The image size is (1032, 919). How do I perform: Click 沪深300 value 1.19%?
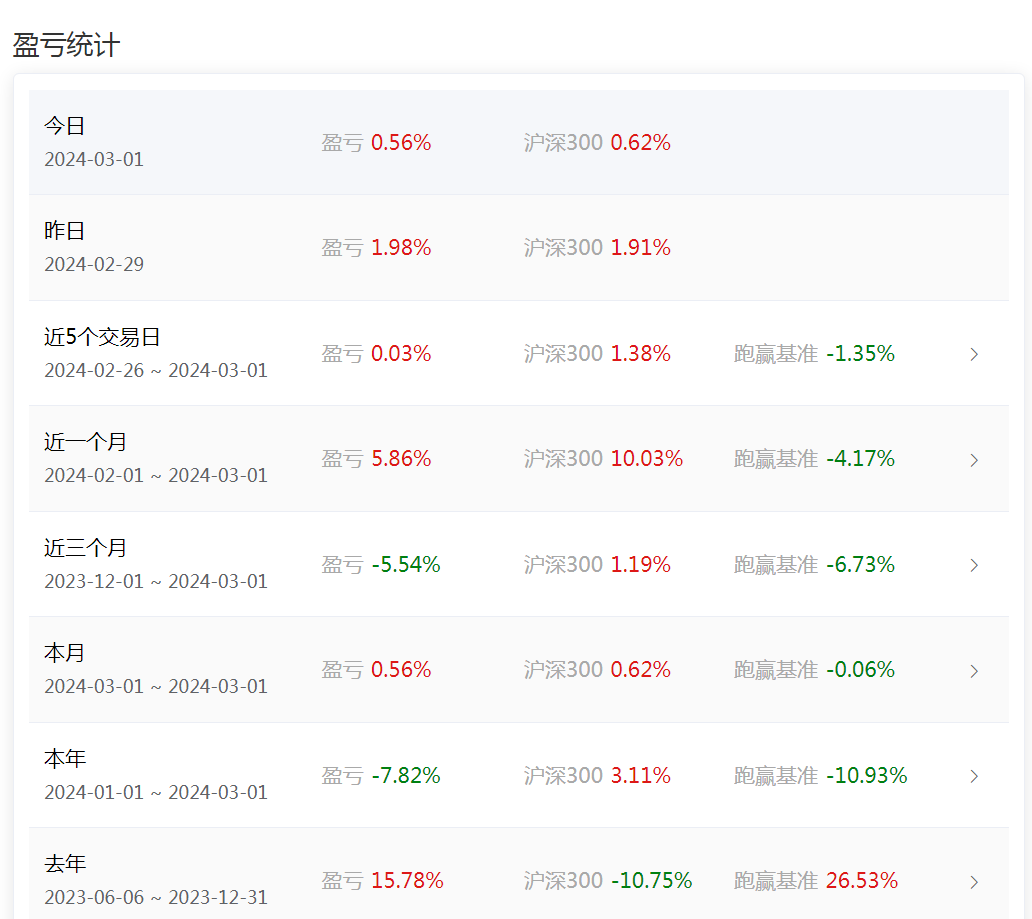[640, 564]
